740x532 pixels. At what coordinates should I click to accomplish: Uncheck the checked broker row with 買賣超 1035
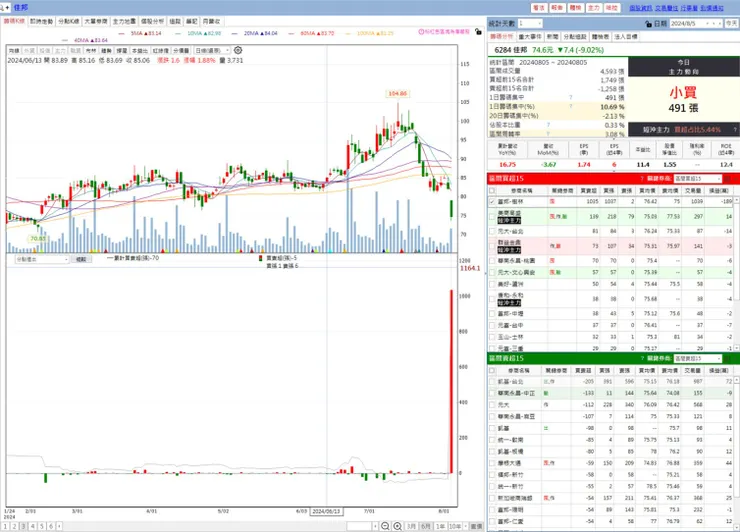[x=492, y=202]
